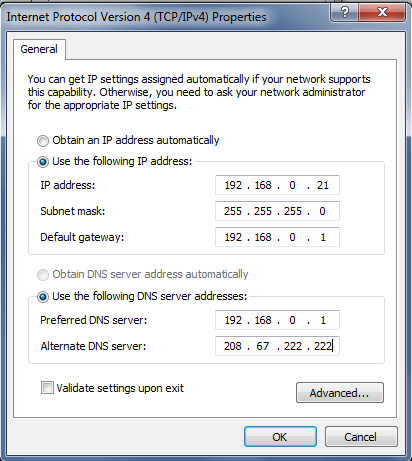The image size is (412, 461).
Task: Click the last octet 0 of Subnet mask
Action: pyautogui.click(x=322, y=211)
